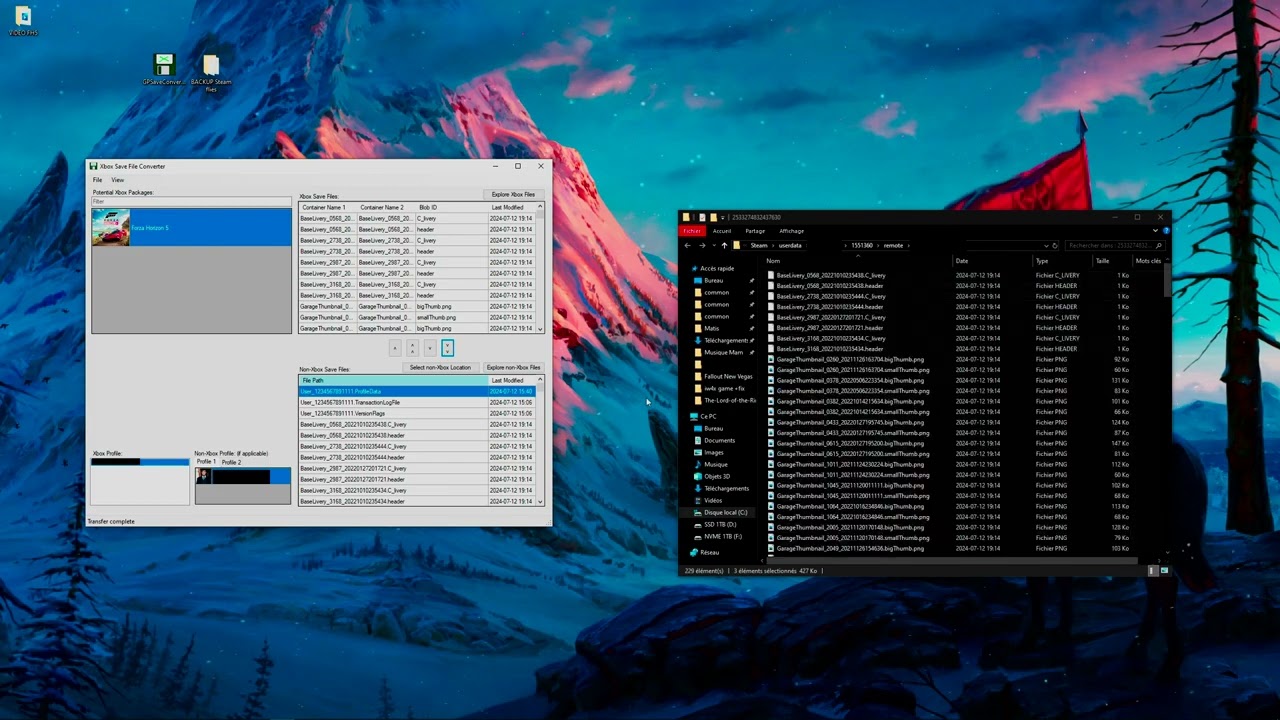Expand the path chevron after Steam
Viewport: 1280px width, 720px height.
(x=772, y=245)
